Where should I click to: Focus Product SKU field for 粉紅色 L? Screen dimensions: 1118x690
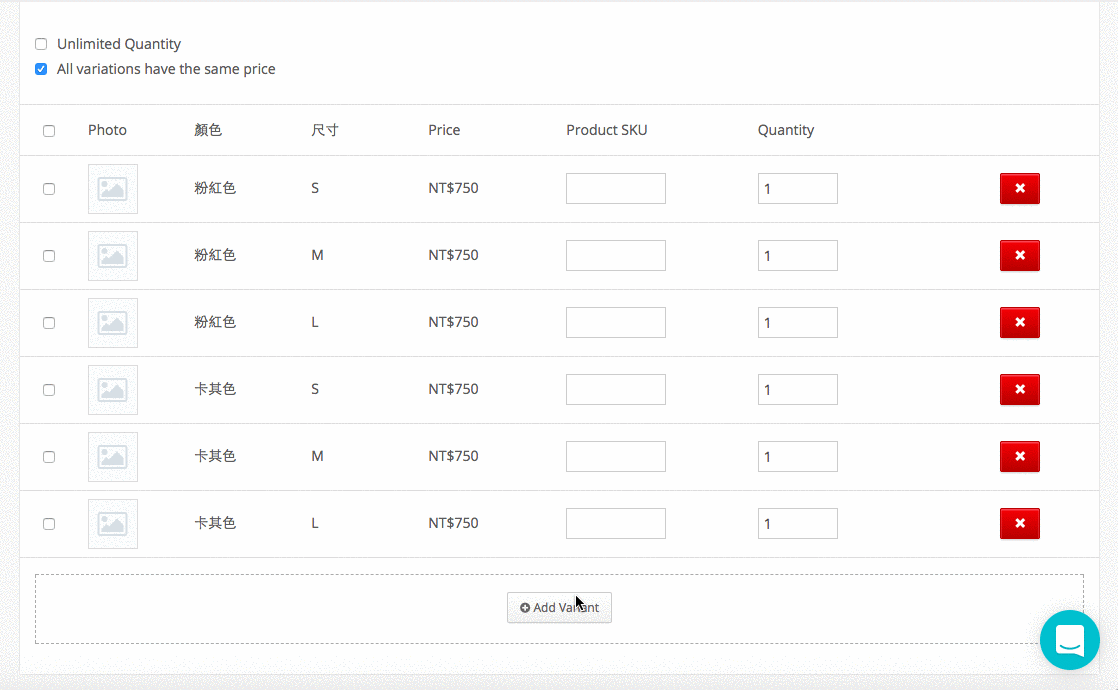pos(616,322)
